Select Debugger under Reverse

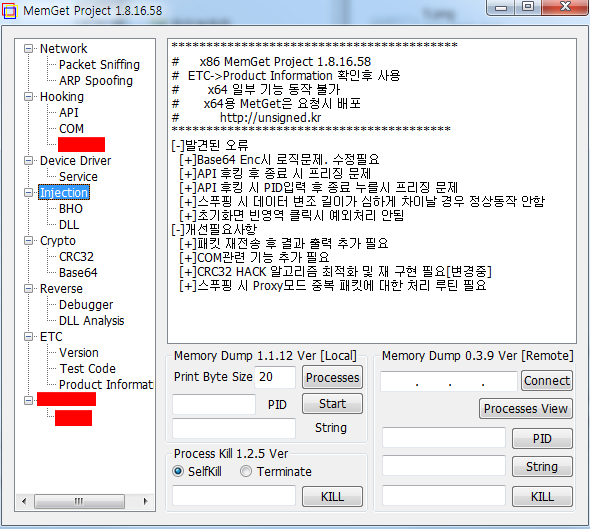coord(86,304)
